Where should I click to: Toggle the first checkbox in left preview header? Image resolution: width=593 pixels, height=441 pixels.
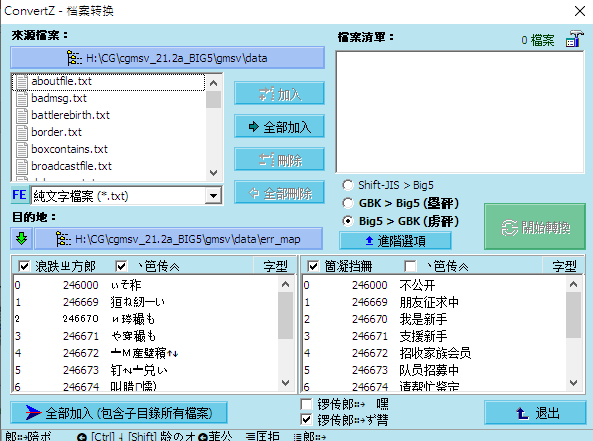23,266
